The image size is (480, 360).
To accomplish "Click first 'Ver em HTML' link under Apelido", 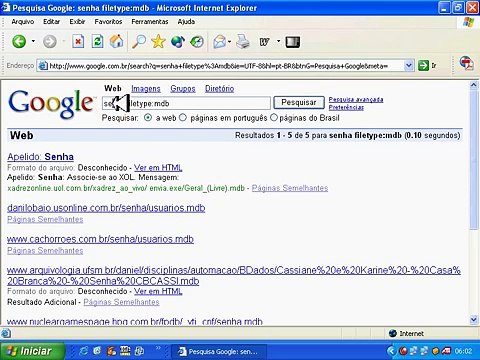I will 158,168.
